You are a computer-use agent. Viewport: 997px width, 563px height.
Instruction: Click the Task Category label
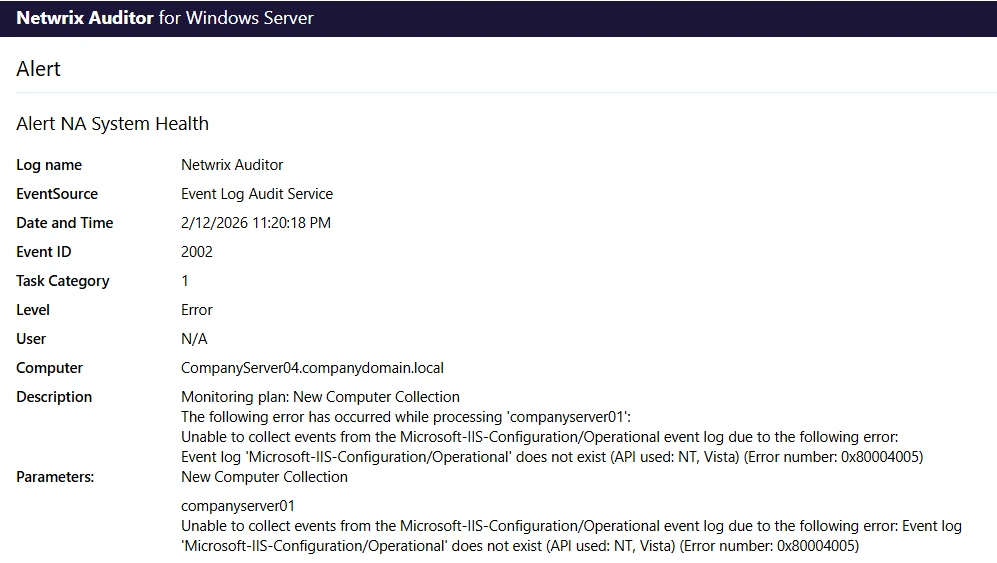pos(63,281)
